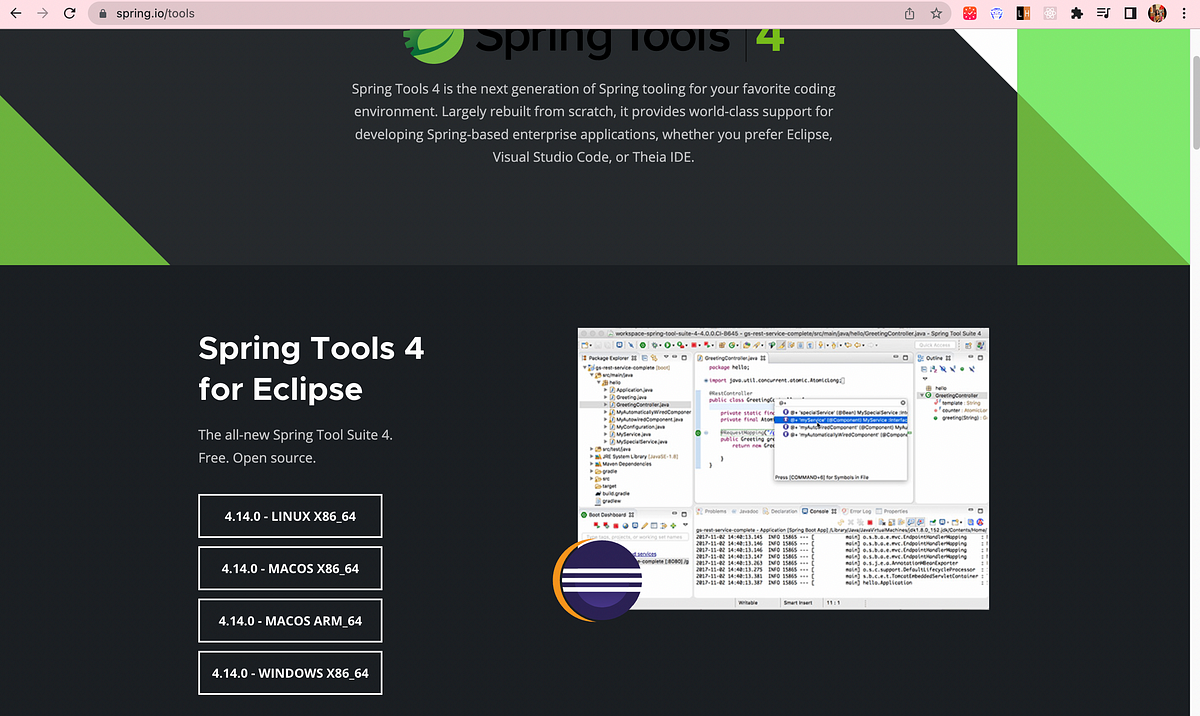
Task: Open the LH Lighthouse extension
Action: [1023, 14]
